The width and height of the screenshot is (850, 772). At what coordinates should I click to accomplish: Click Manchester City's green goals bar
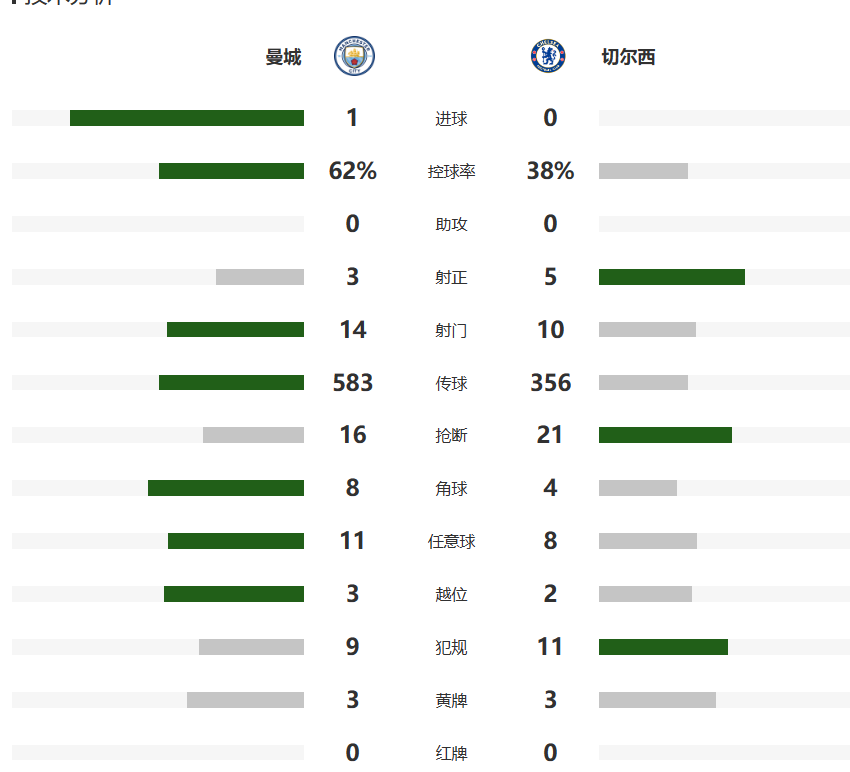pyautogui.click(x=187, y=118)
